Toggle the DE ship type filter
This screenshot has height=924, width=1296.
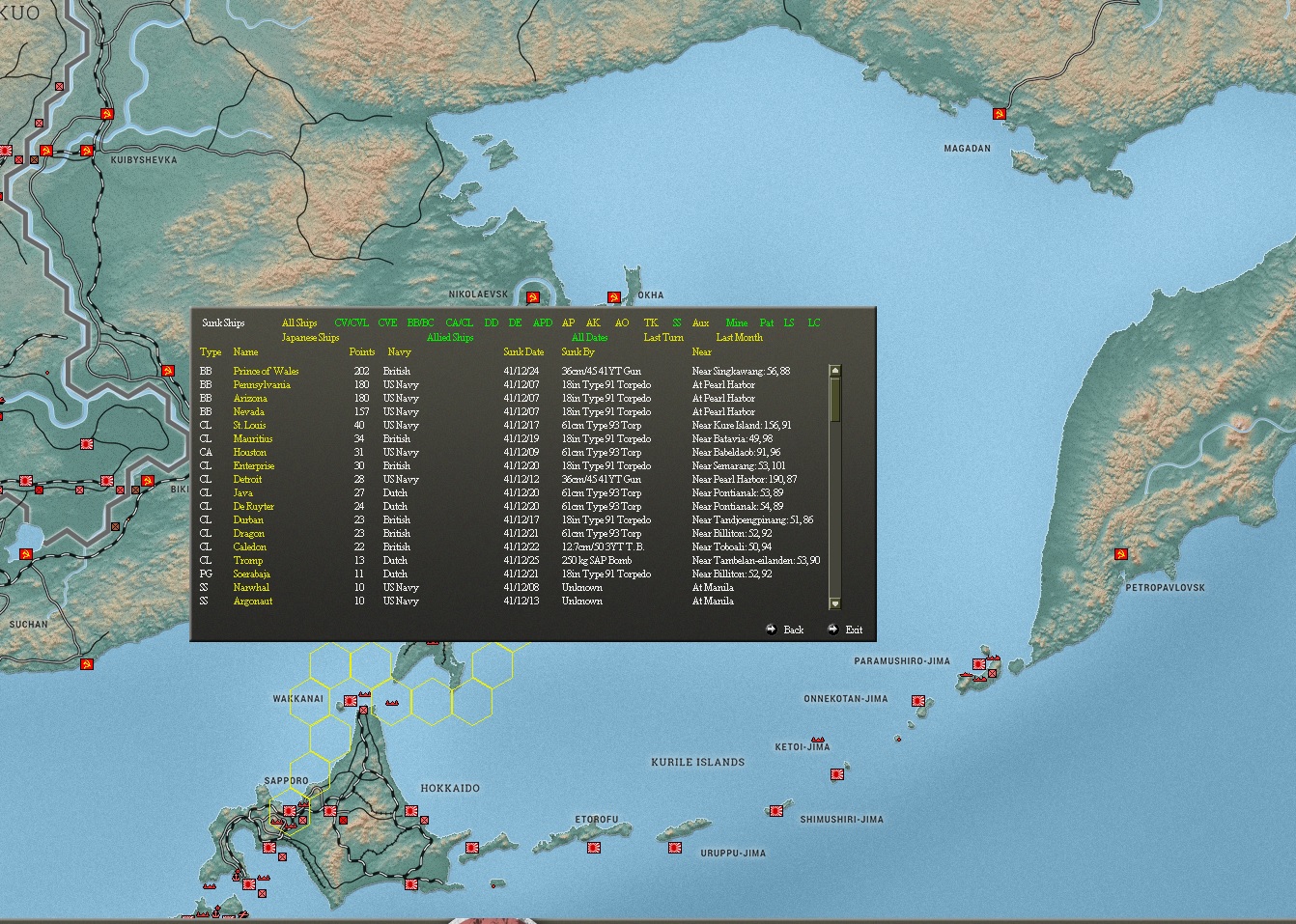(515, 322)
